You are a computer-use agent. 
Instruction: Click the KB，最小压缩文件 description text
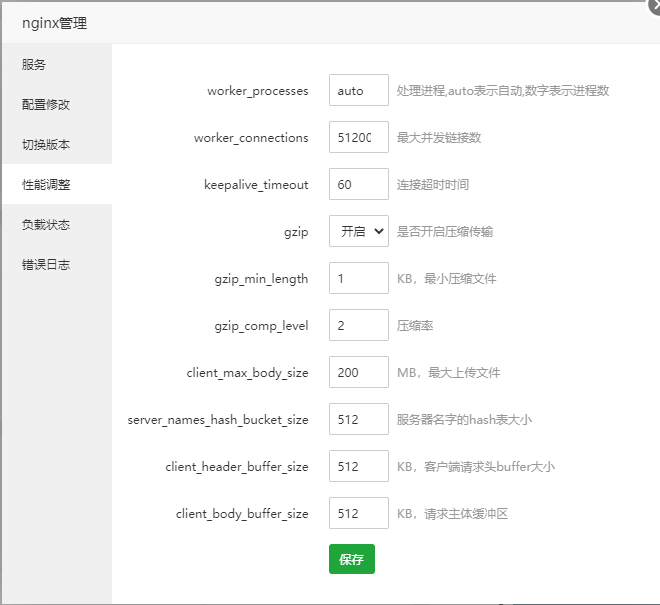[447, 278]
